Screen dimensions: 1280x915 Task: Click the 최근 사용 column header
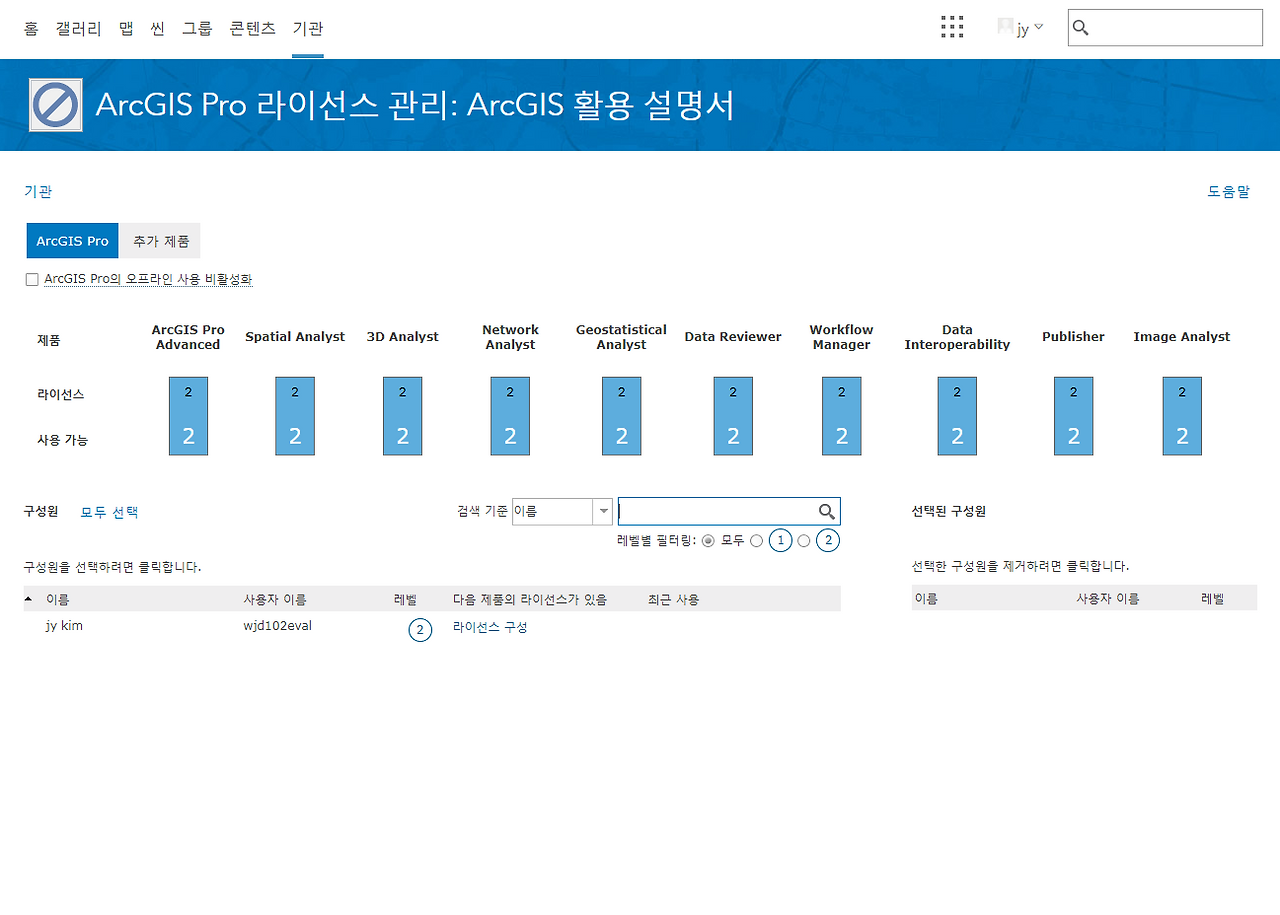(673, 600)
